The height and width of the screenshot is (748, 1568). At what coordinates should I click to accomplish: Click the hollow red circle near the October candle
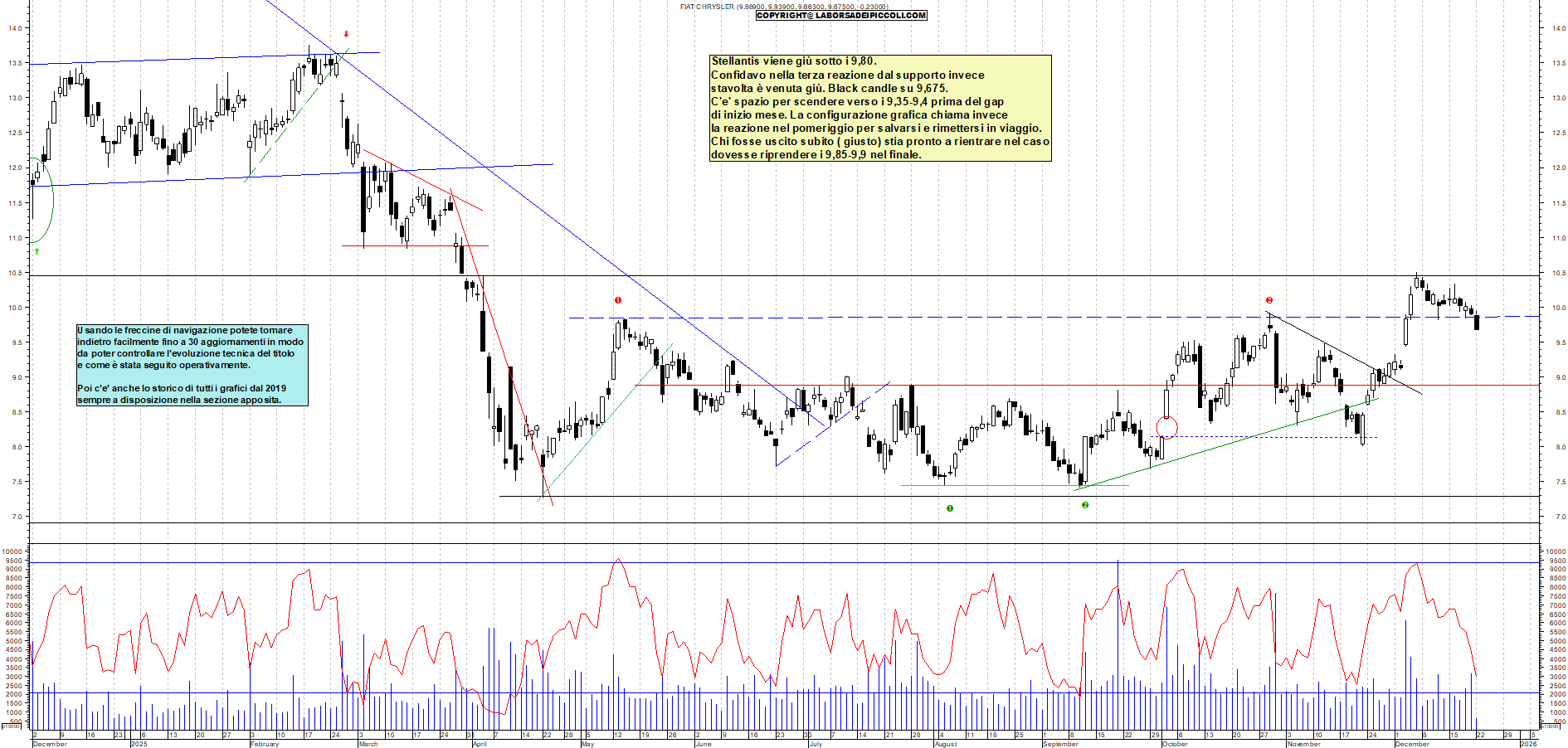click(1166, 428)
